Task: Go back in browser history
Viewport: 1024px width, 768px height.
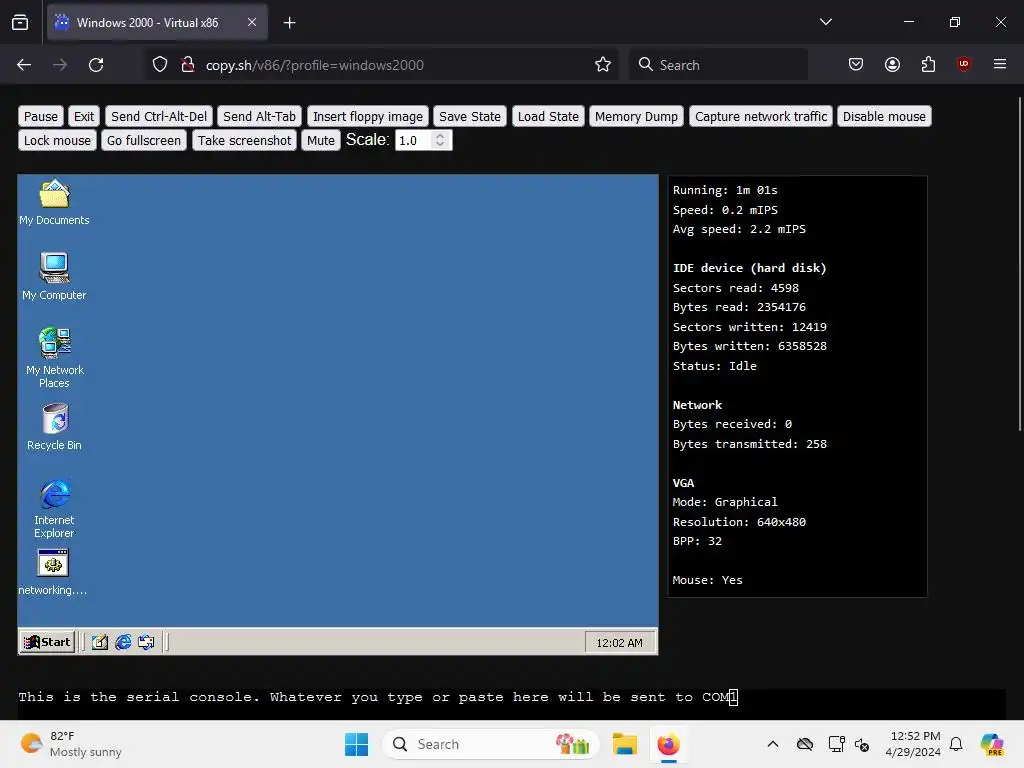Action: click(x=24, y=65)
